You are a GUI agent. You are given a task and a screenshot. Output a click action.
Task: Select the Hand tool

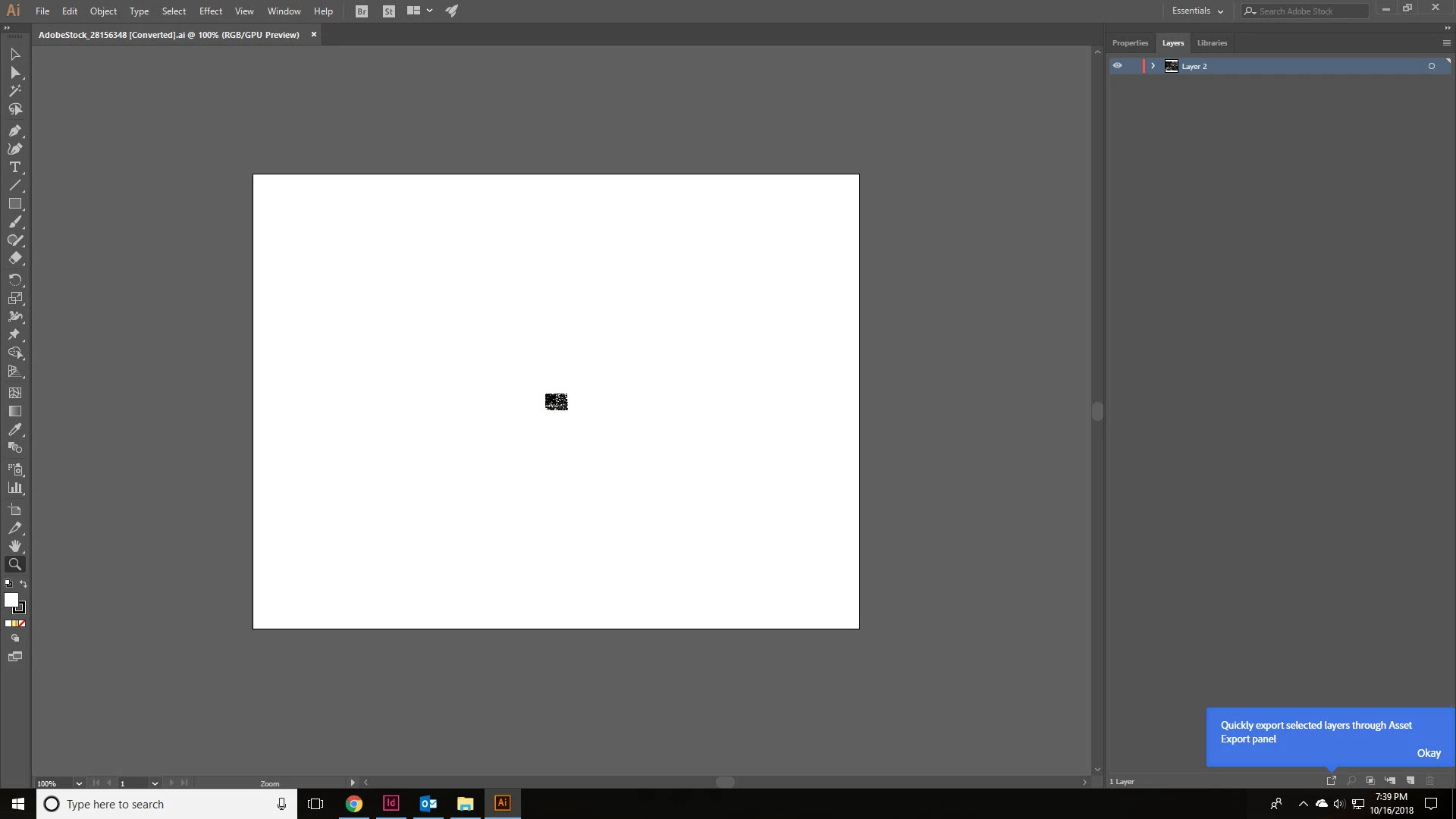tap(14, 546)
